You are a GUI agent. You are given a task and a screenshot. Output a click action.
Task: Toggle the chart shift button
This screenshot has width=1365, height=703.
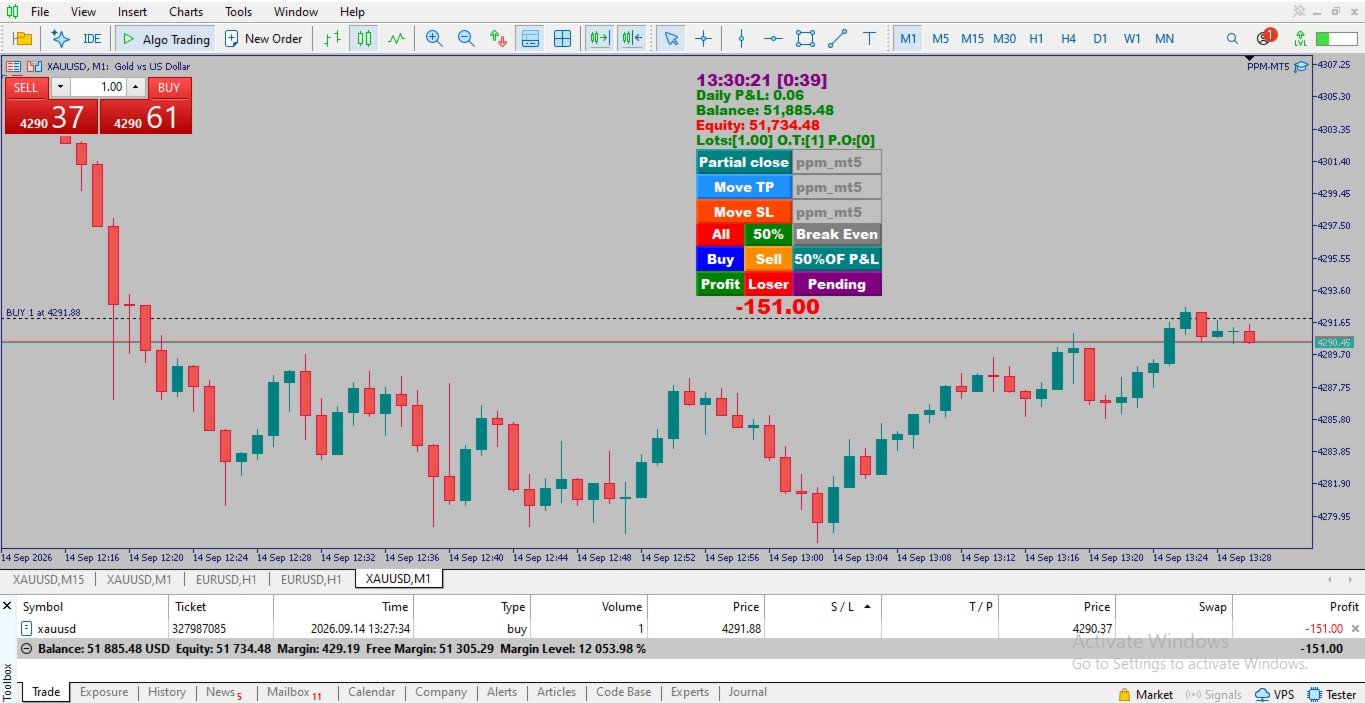coord(631,38)
